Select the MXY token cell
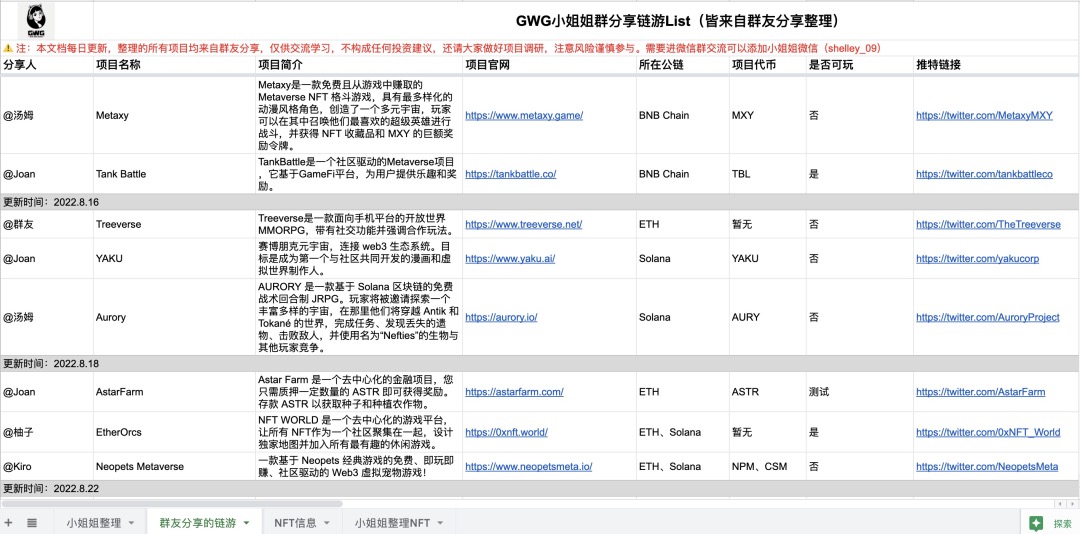This screenshot has height=534, width=1080. coord(767,116)
